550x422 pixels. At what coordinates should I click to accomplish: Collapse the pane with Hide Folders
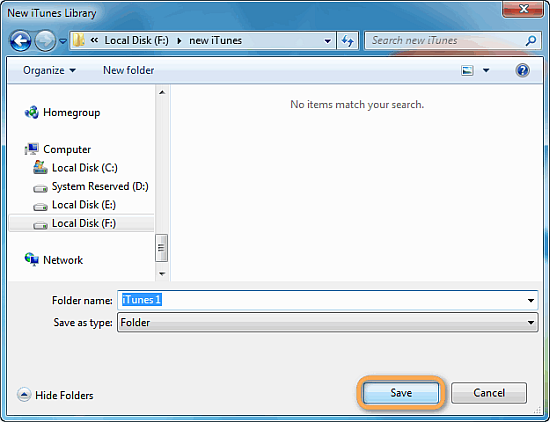tap(55, 395)
